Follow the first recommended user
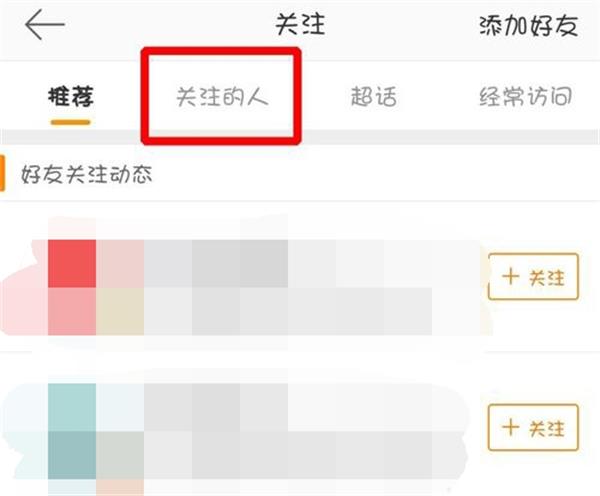This screenshot has height=496, width=600. [533, 276]
